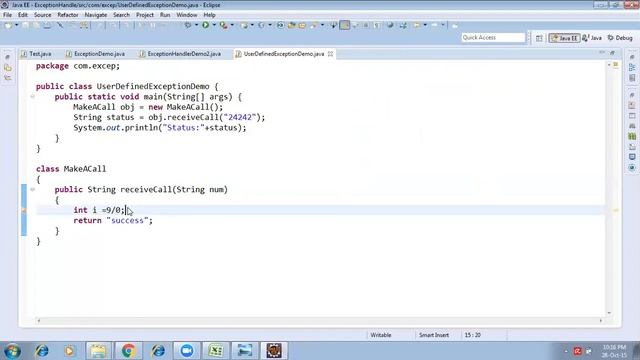Click the green Servers icon in right trim
640x360 pixels.
[632, 136]
